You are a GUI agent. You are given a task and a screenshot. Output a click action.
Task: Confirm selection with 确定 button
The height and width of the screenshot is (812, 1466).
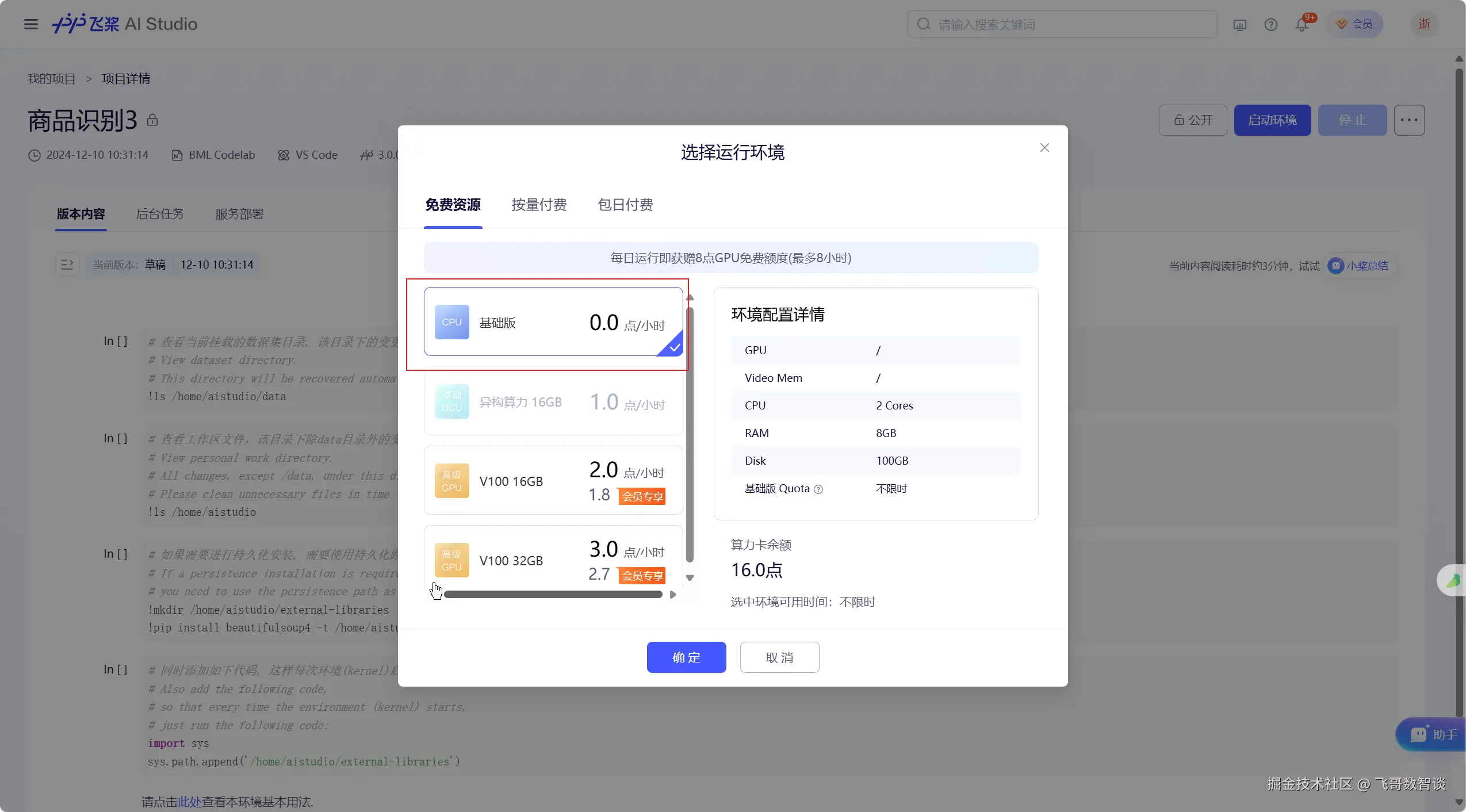tap(686, 657)
